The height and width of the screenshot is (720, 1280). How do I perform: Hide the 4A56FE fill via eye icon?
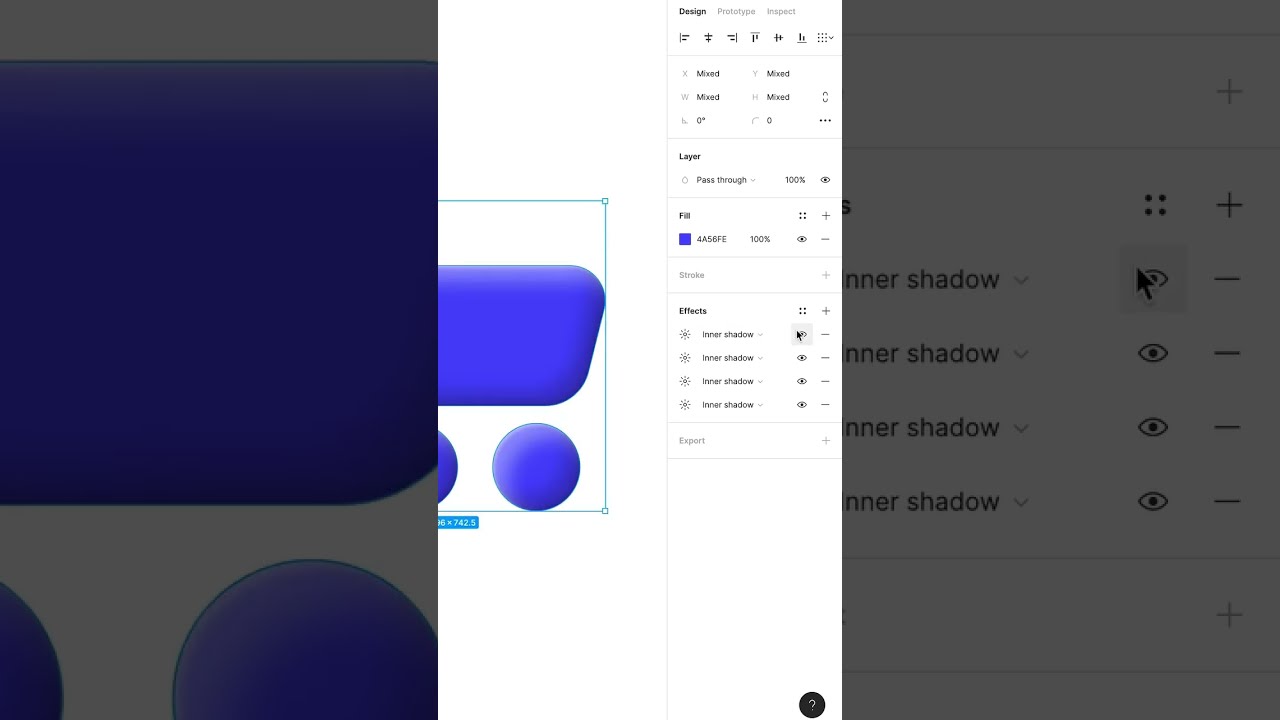tap(802, 239)
